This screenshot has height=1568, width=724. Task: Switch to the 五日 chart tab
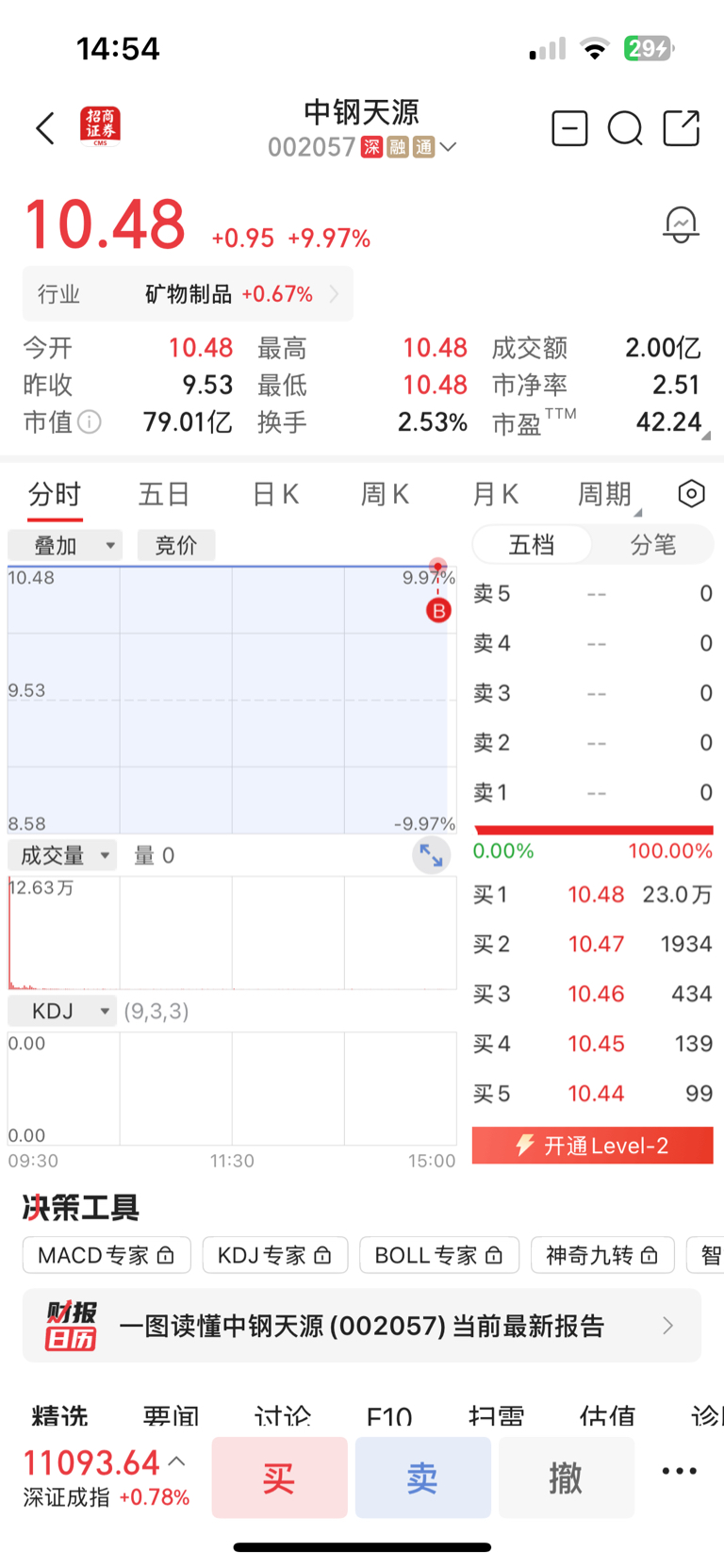(x=164, y=494)
